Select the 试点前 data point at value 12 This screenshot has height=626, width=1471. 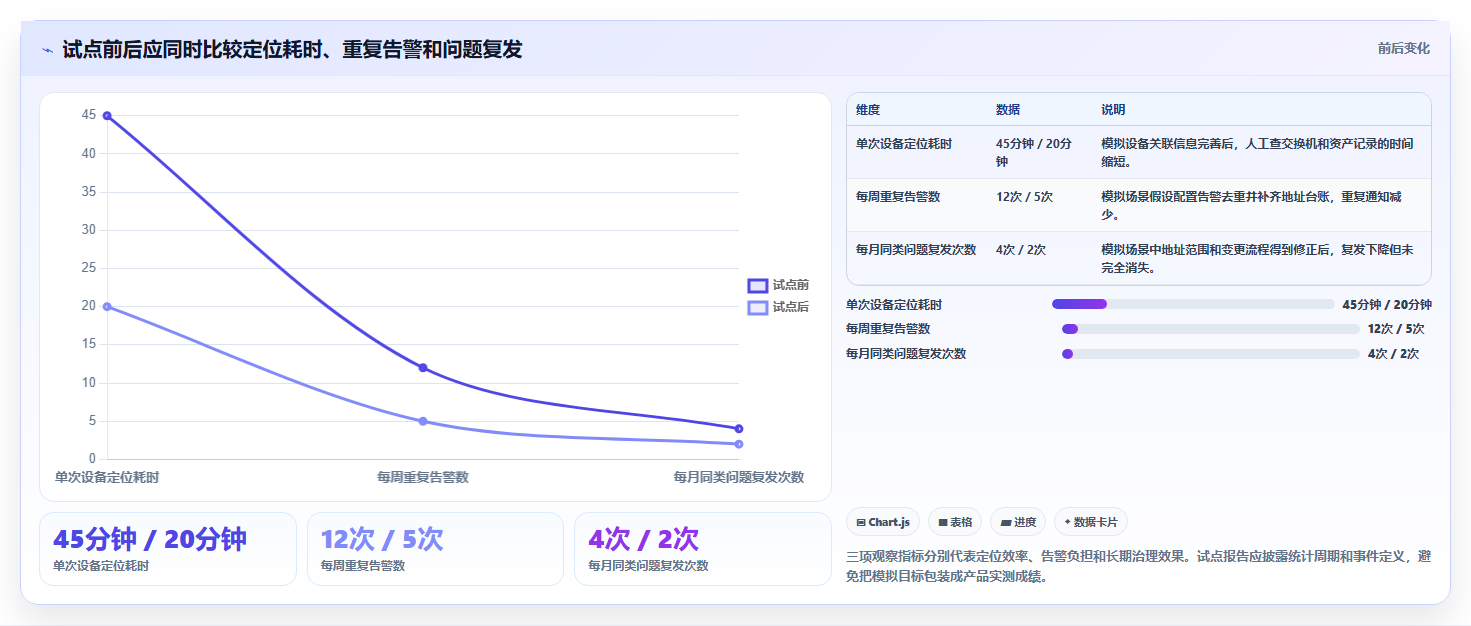tap(423, 368)
